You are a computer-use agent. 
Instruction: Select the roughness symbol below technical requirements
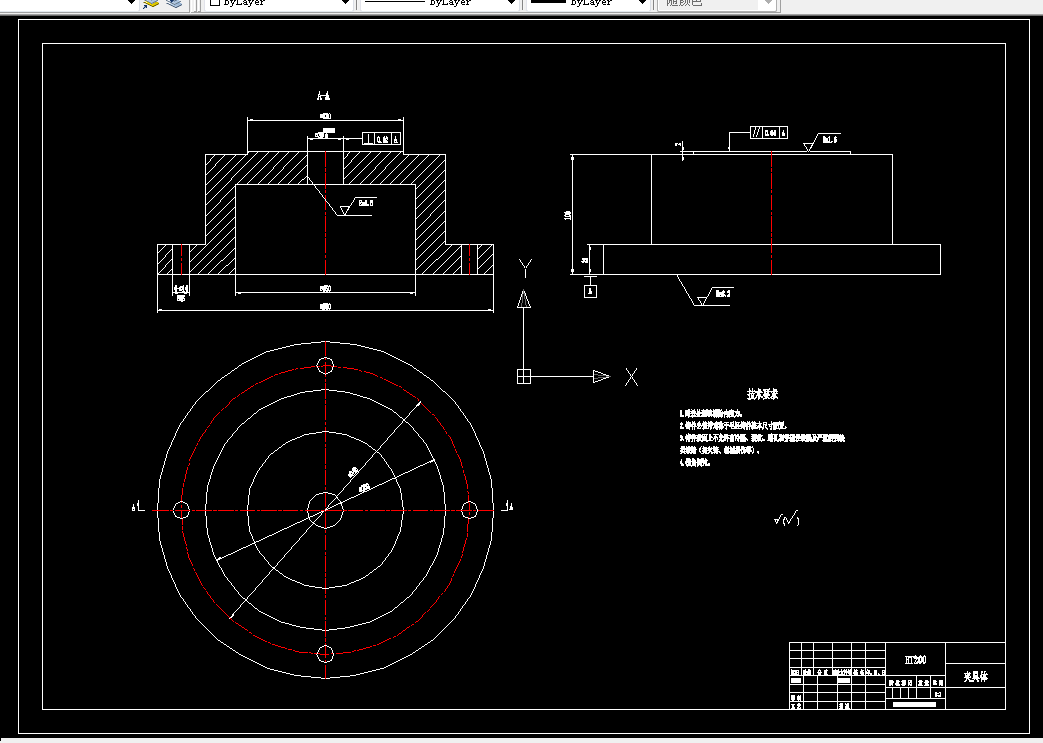pyautogui.click(x=787, y=520)
